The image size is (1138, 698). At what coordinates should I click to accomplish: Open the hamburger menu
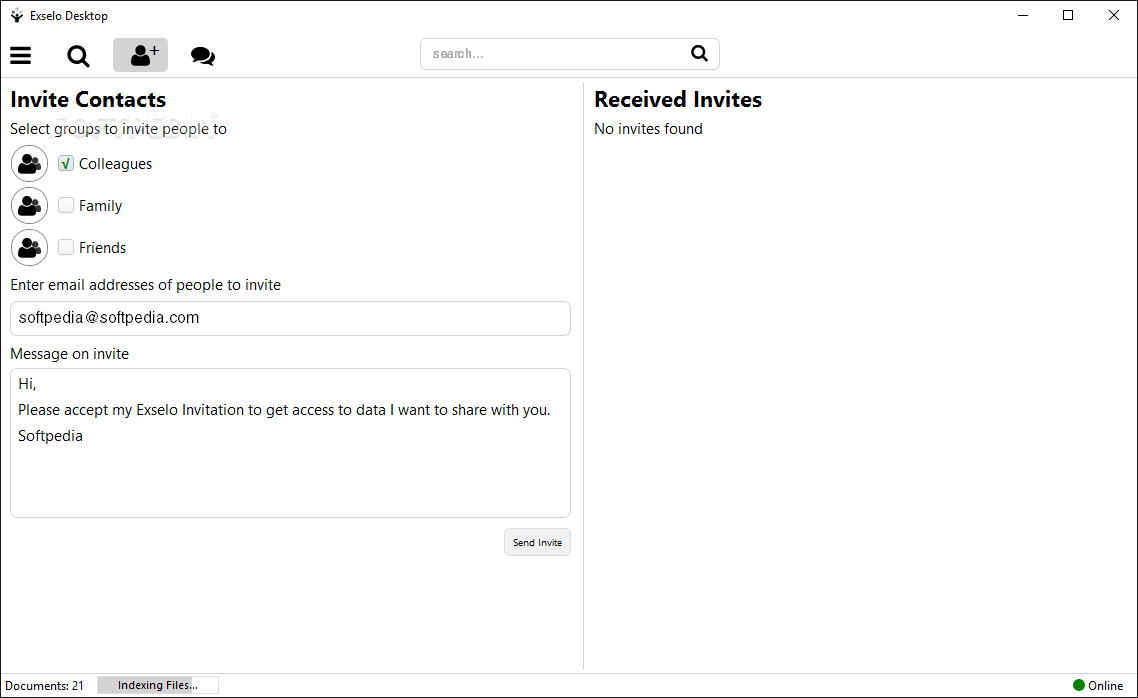click(x=20, y=55)
